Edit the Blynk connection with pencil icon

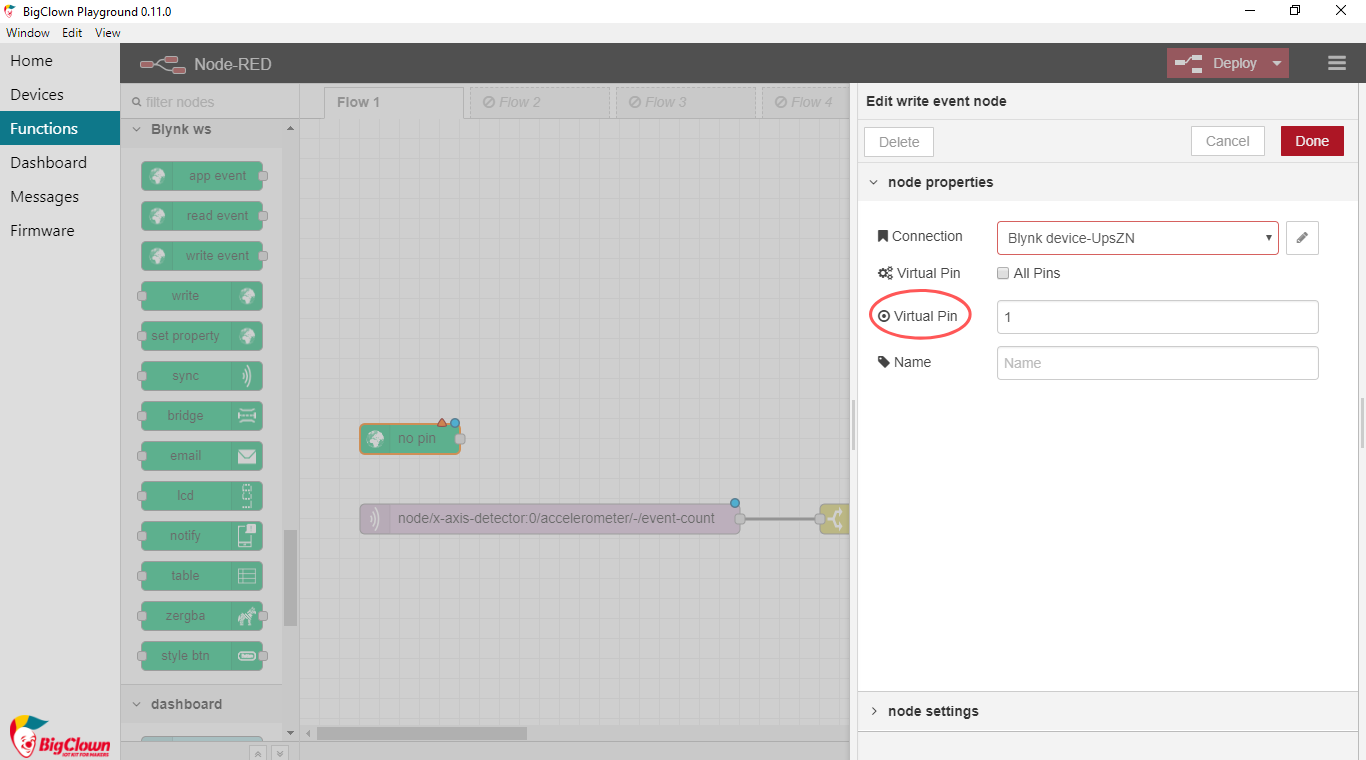pyautogui.click(x=1302, y=238)
